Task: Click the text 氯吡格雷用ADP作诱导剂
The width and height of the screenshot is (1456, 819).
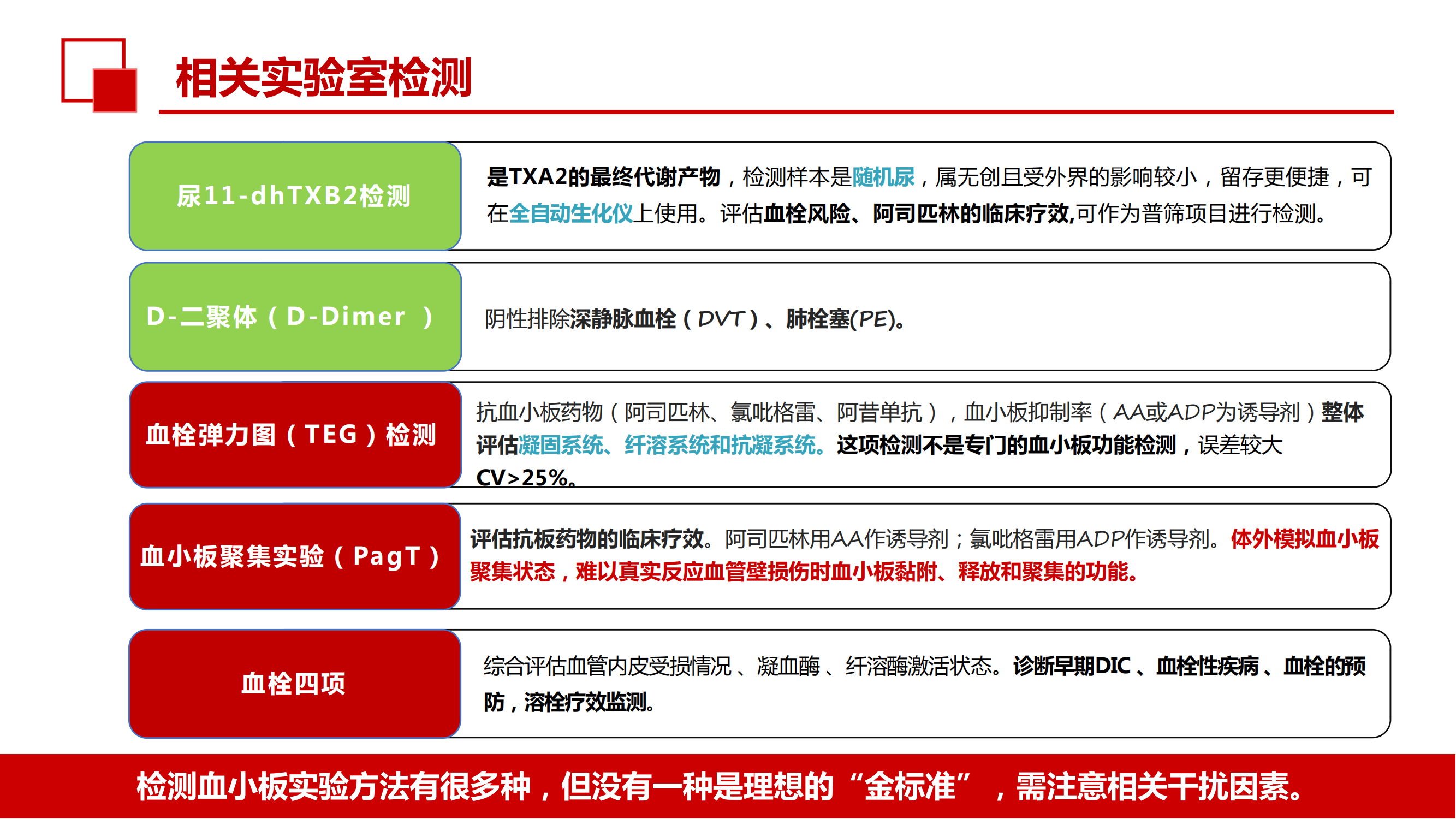Action: 1089,539
